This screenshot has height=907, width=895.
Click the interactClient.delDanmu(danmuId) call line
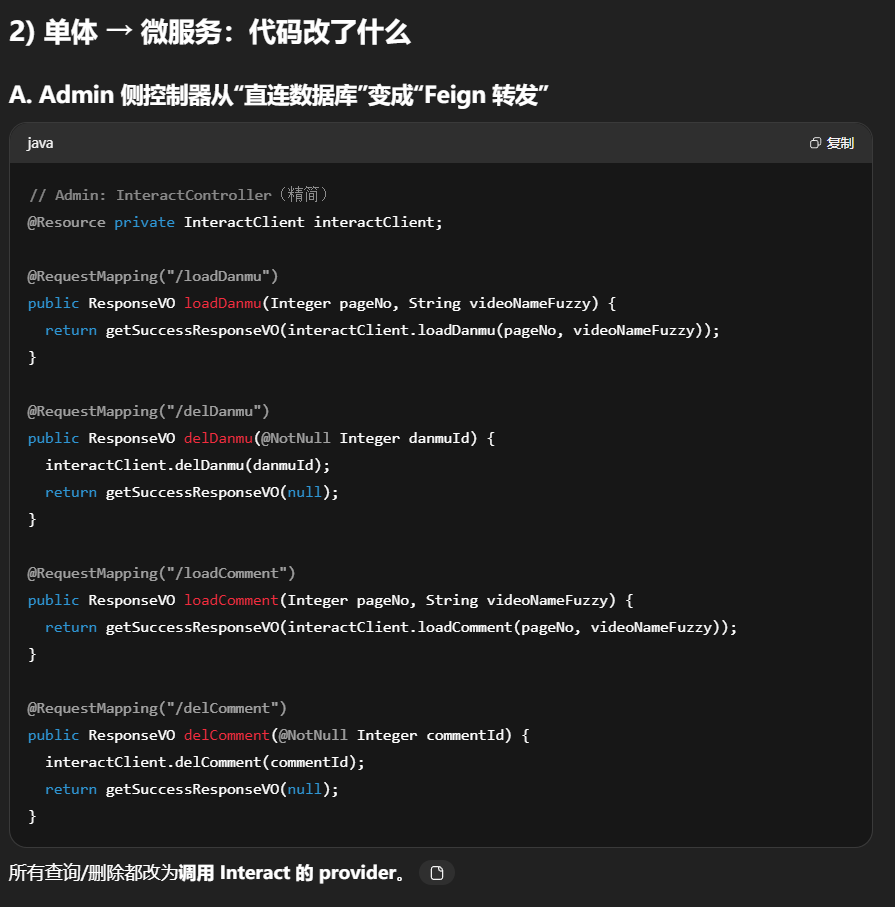point(187,465)
